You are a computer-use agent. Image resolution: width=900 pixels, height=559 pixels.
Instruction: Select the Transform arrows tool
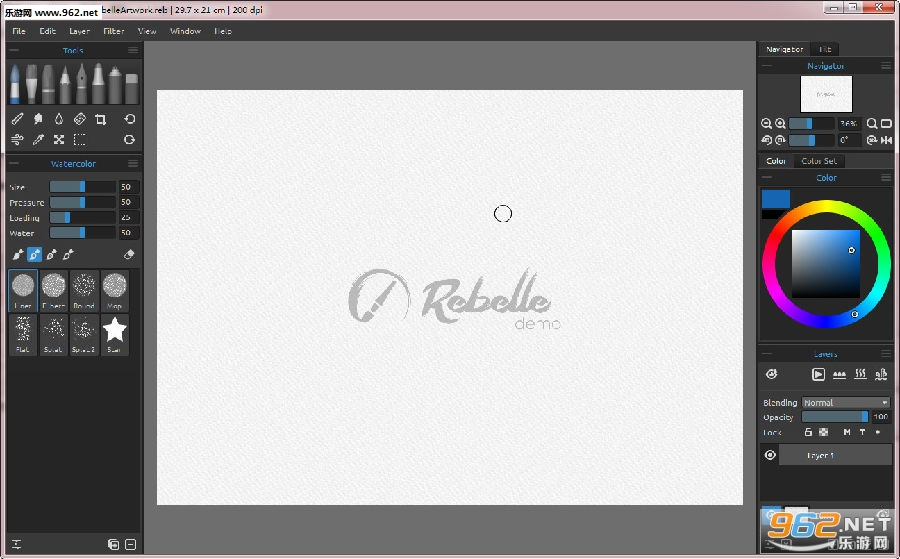point(59,139)
